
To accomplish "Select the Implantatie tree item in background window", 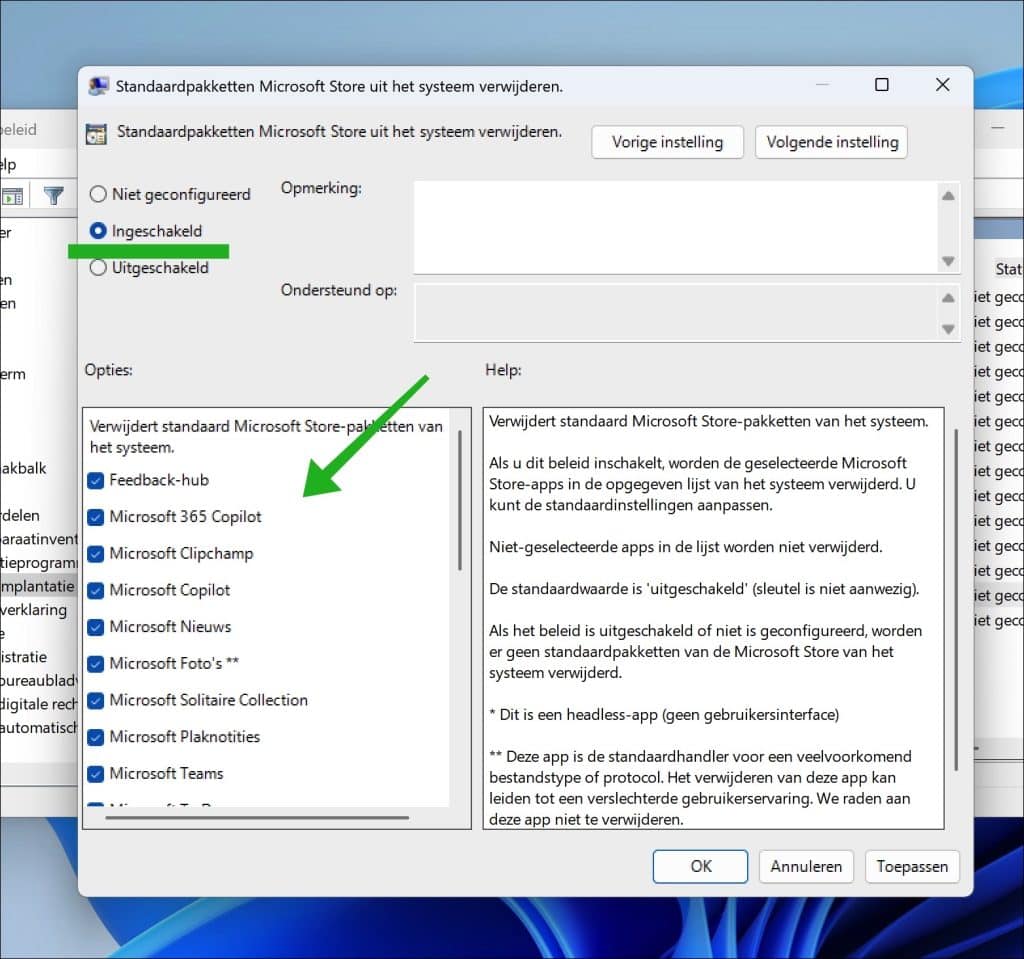I will point(37,586).
